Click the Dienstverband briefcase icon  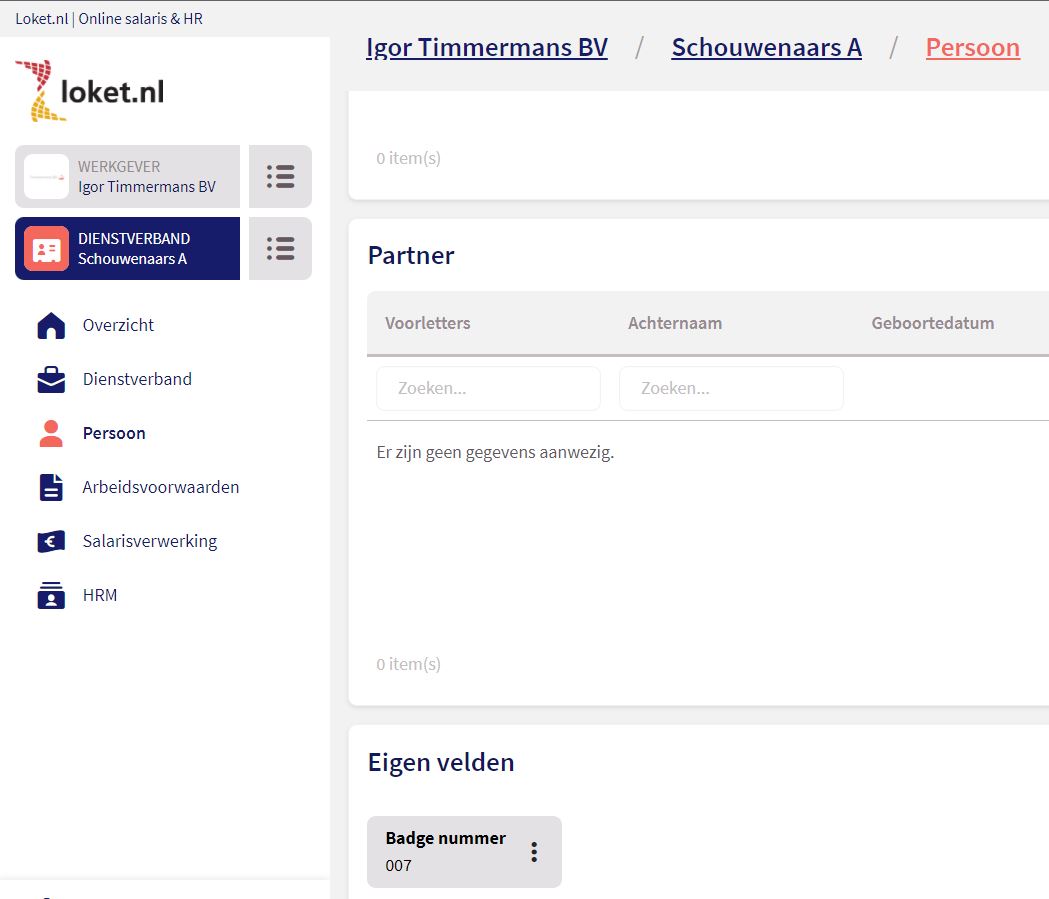tap(50, 380)
